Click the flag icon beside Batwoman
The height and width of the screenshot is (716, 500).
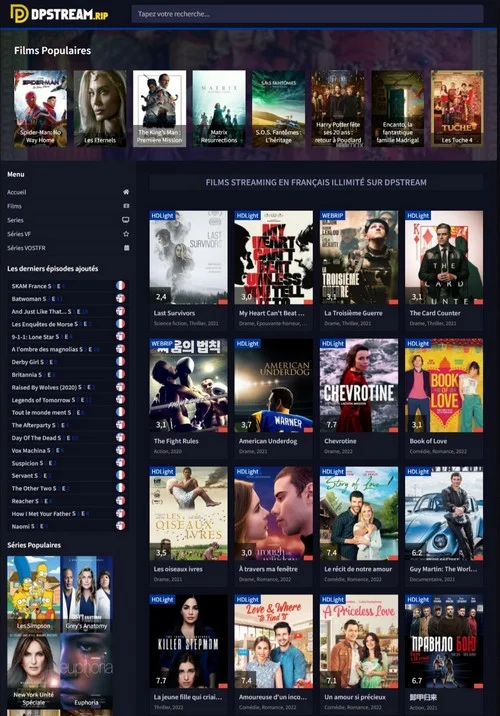120,298
